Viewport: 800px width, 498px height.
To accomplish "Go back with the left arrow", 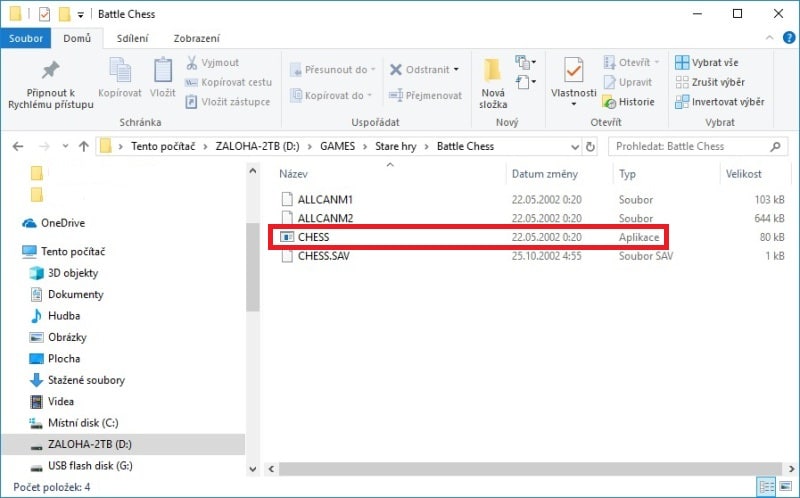I will 18,146.
